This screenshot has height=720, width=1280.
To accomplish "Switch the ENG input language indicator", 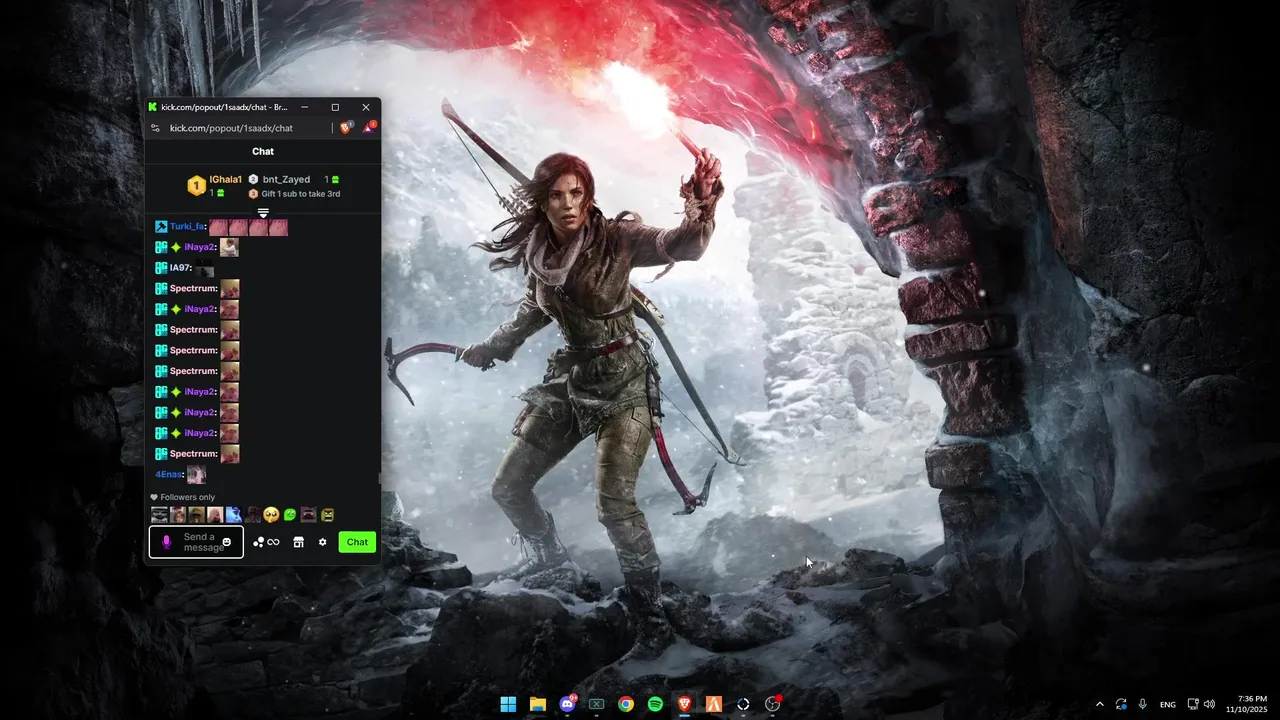I will (x=1167, y=704).
